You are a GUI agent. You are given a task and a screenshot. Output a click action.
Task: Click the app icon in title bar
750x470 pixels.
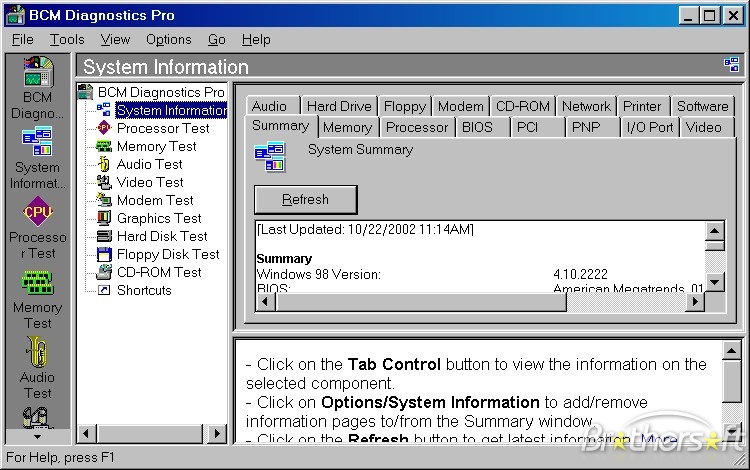pos(15,15)
